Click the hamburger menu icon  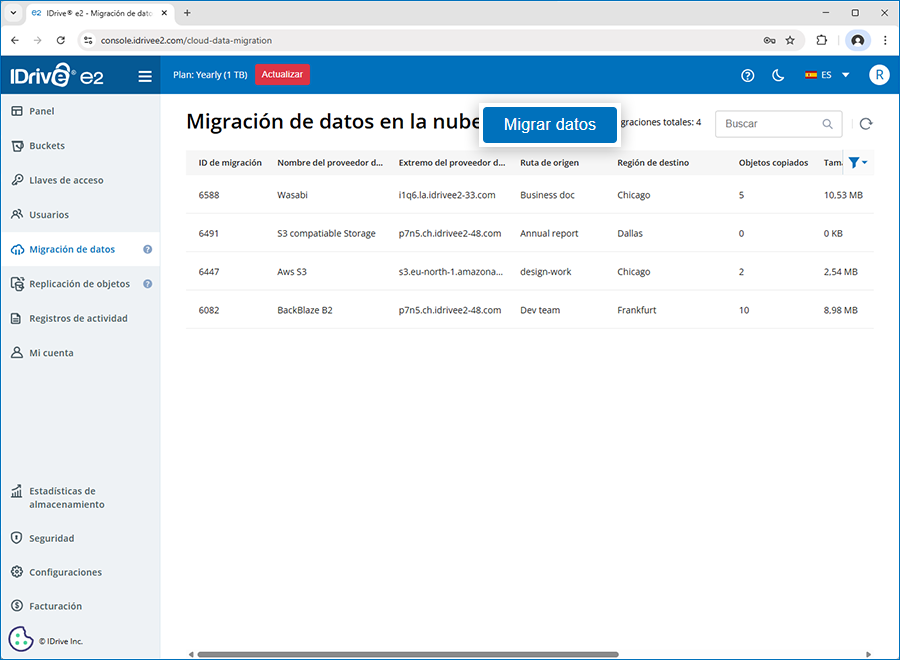tap(145, 76)
